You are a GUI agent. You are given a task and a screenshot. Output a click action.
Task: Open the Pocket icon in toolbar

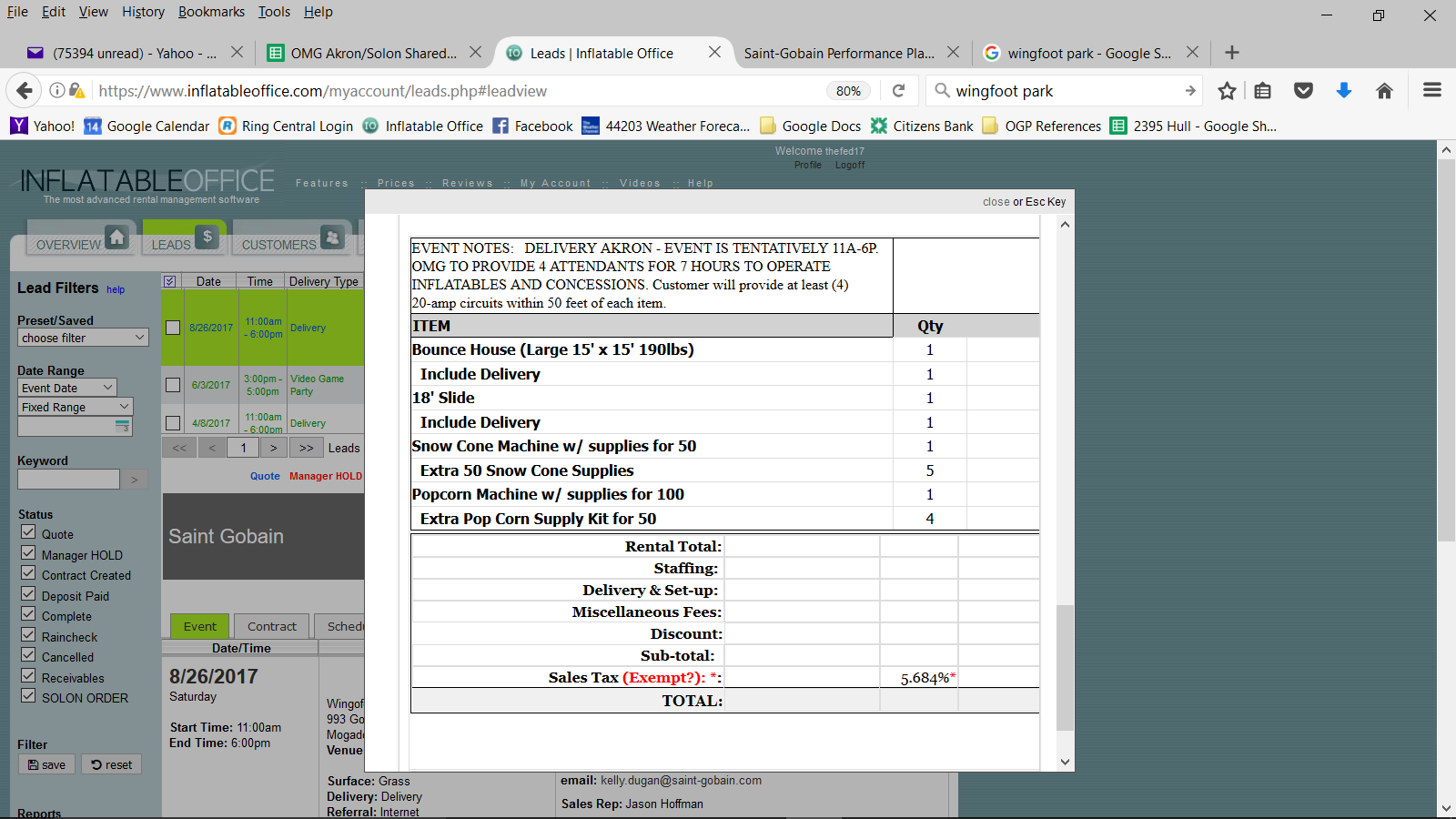(x=1303, y=91)
